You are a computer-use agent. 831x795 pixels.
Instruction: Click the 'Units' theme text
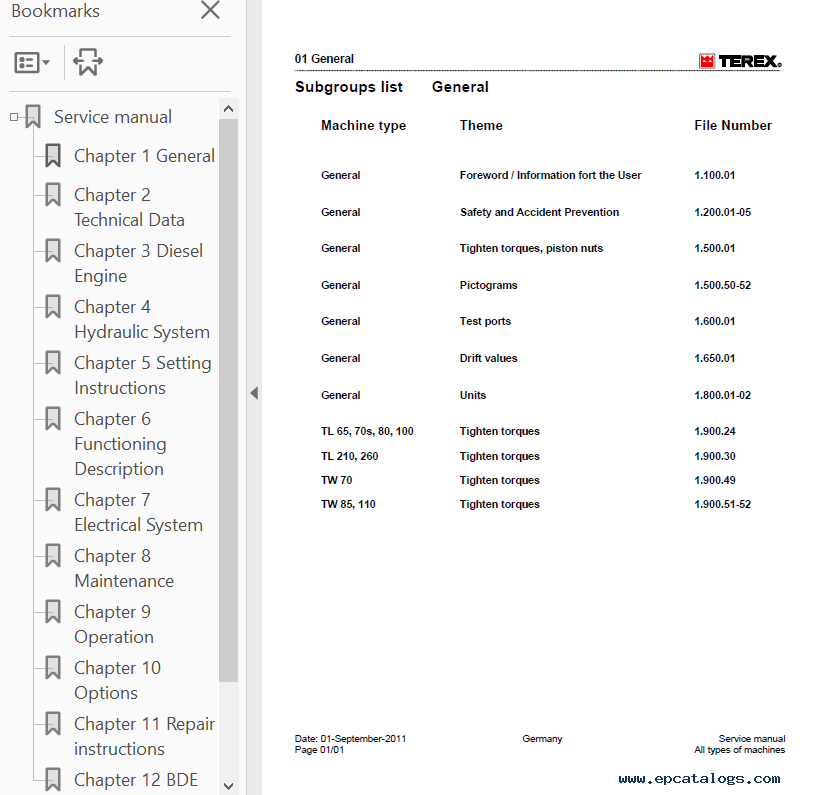[x=472, y=395]
